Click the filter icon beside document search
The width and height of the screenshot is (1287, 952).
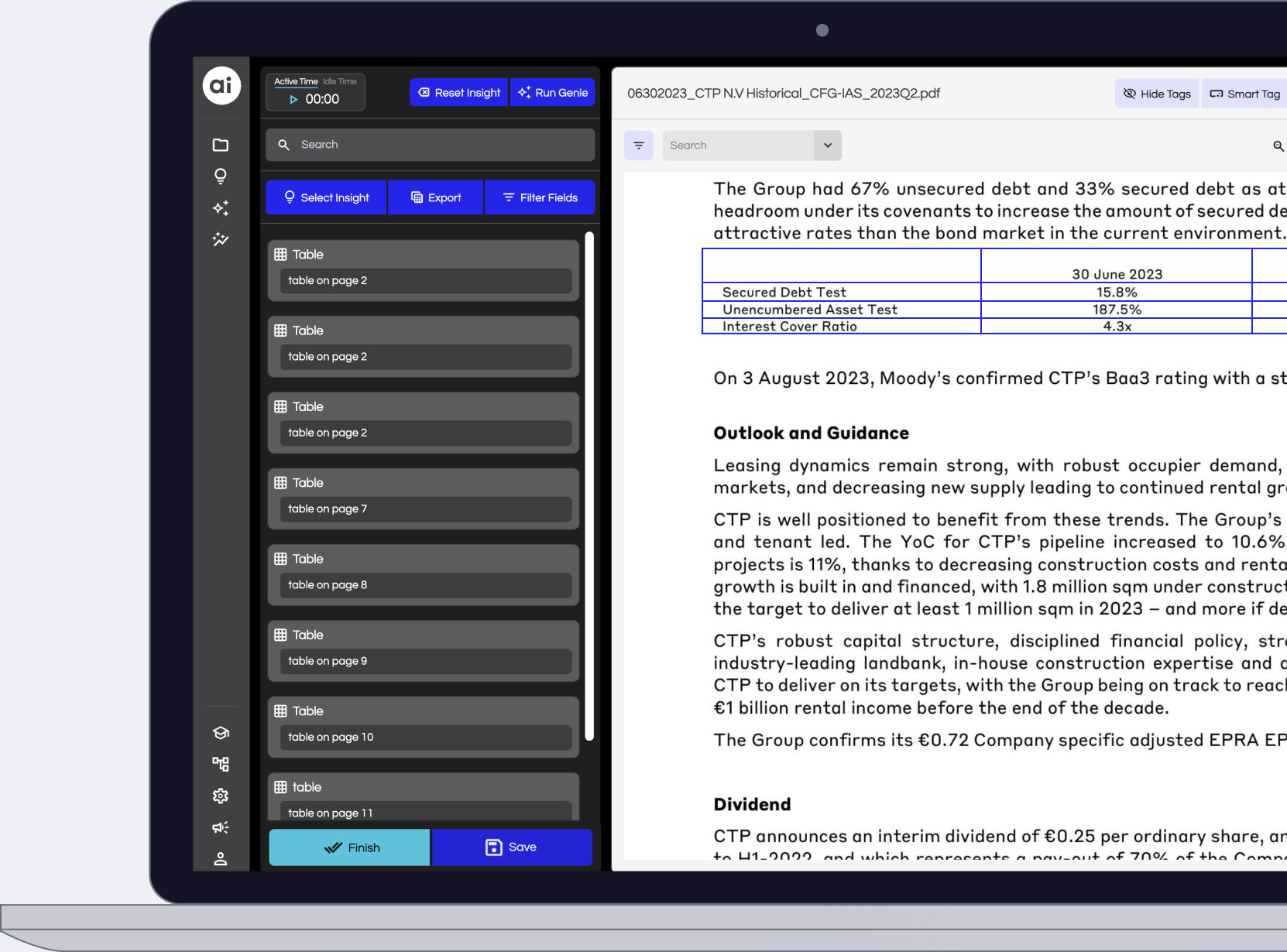(639, 146)
